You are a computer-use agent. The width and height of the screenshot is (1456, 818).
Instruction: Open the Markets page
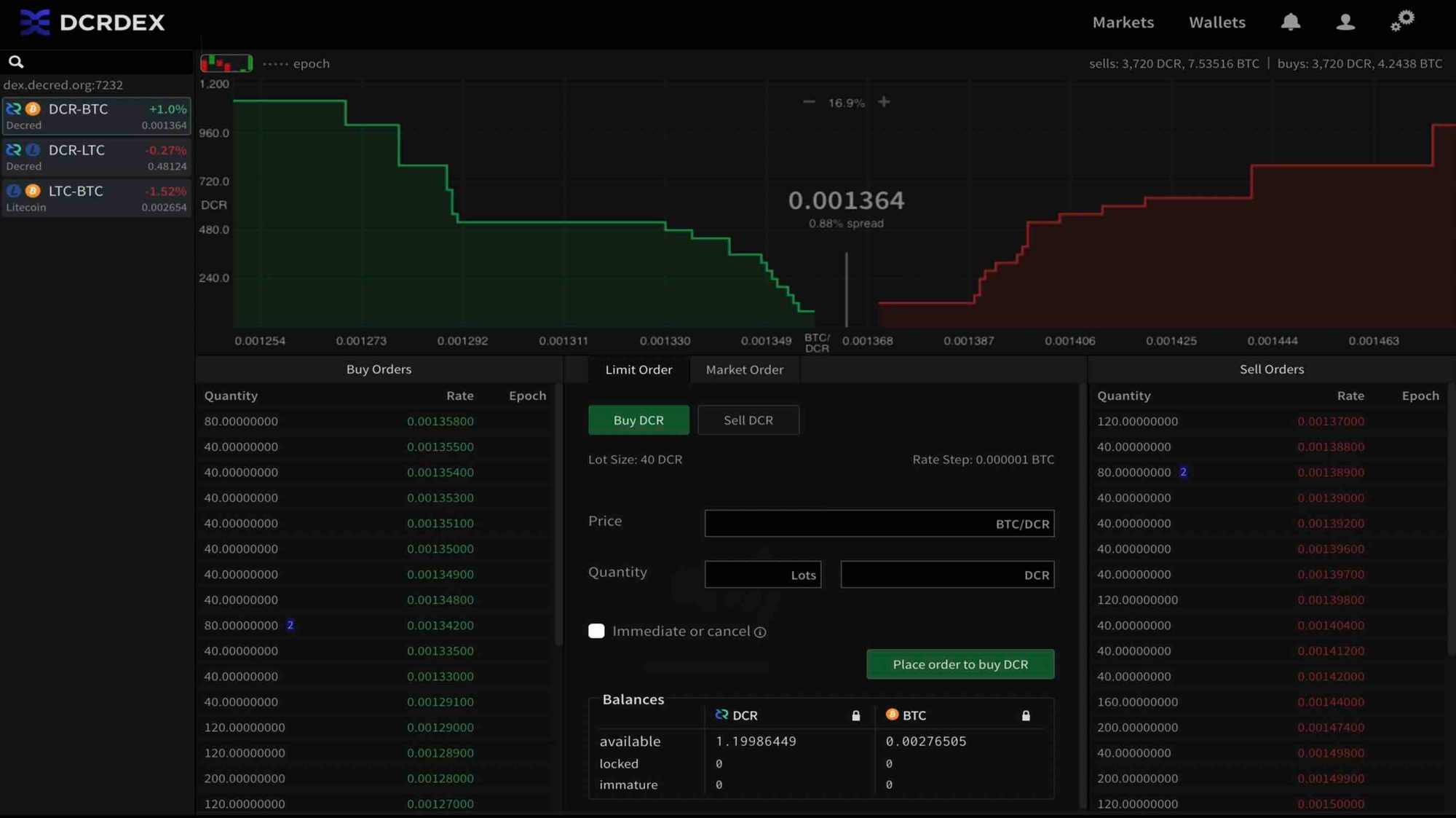1123,23
